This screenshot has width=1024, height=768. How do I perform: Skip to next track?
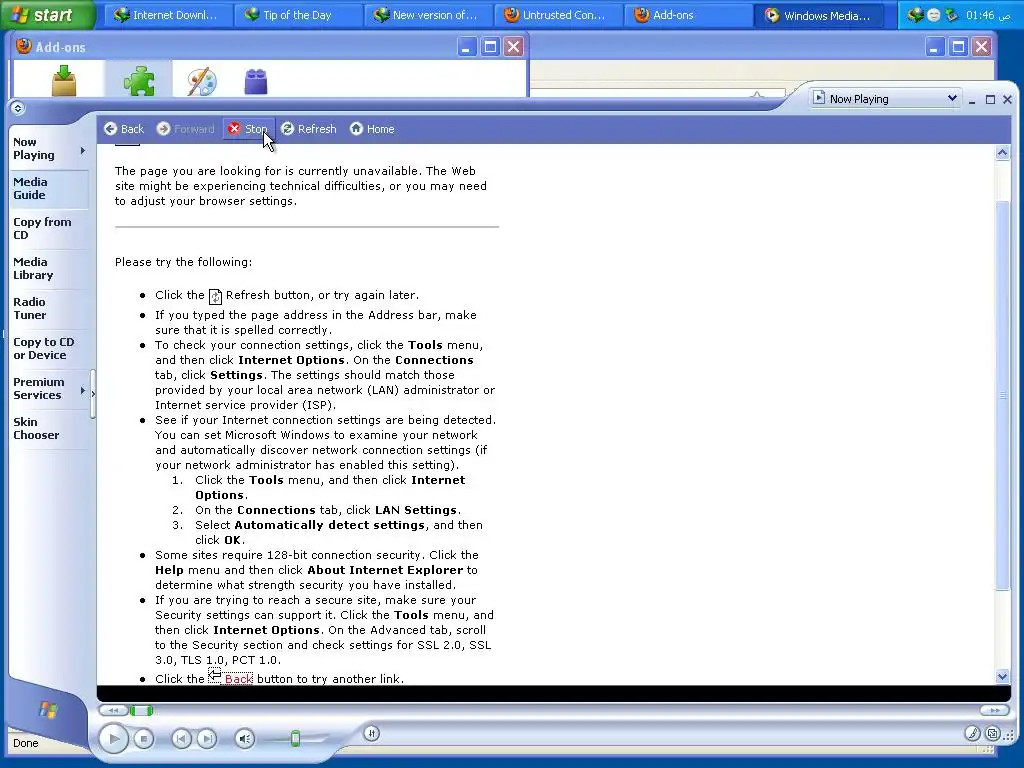(206, 739)
